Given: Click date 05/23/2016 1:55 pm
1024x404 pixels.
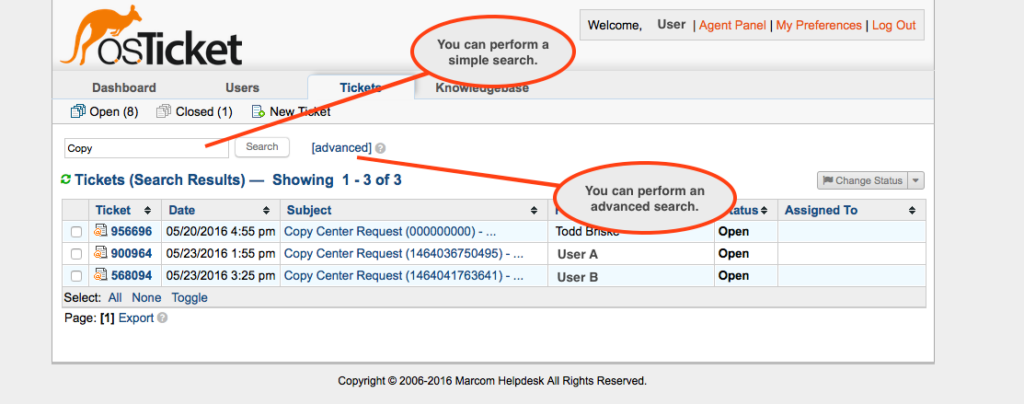Looking at the screenshot, I should coord(220,254).
